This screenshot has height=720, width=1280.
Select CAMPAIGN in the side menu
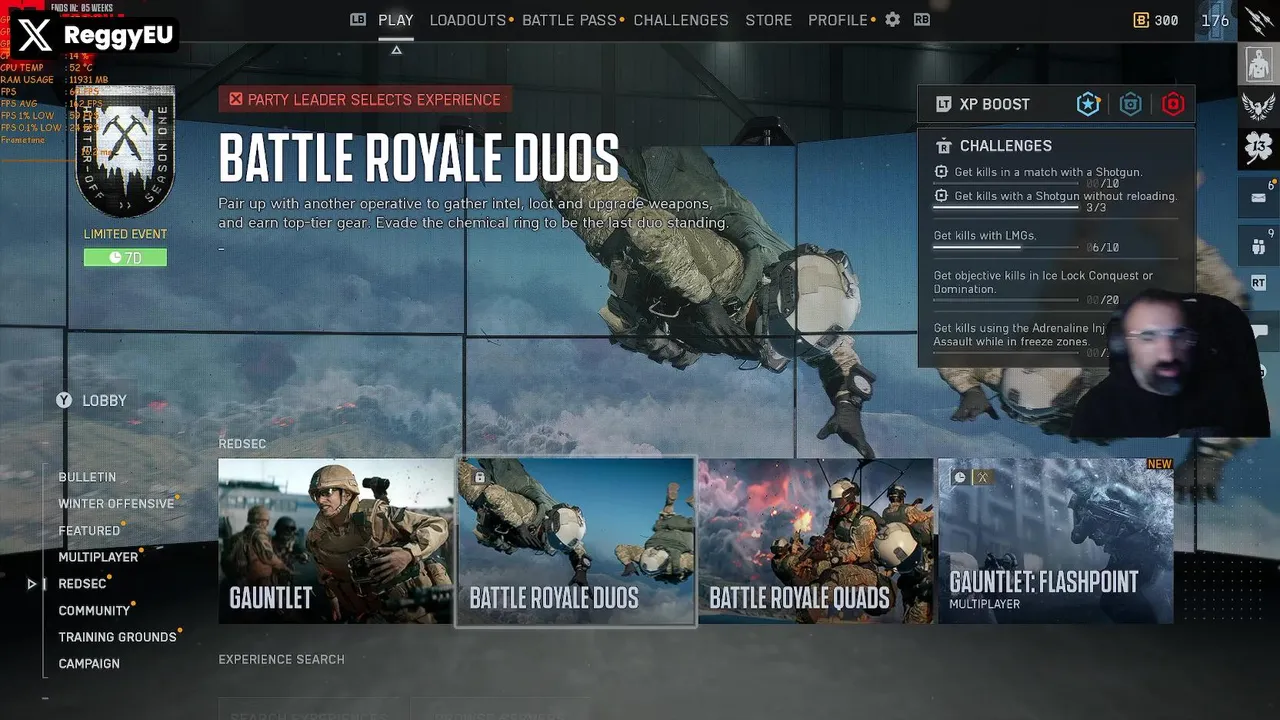[89, 664]
